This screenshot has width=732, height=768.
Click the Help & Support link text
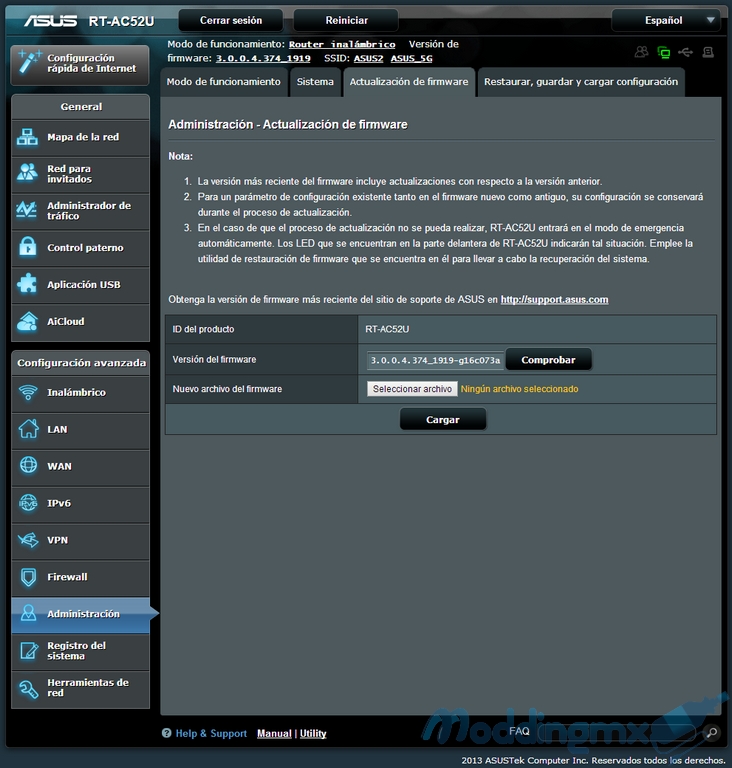[211, 733]
